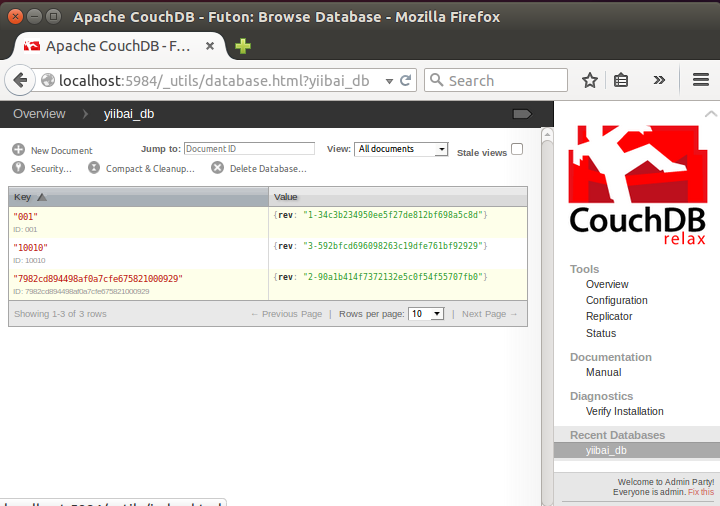Click the bookmark star icon
The image size is (720, 506).
590,80
